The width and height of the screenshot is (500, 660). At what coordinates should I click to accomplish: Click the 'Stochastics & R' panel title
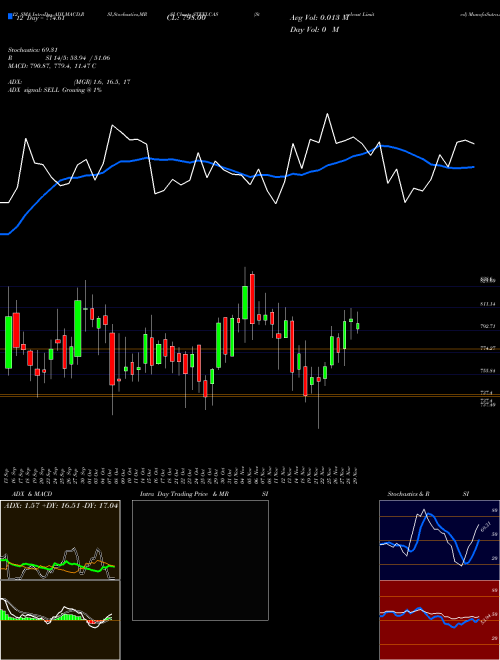pyautogui.click(x=408, y=494)
